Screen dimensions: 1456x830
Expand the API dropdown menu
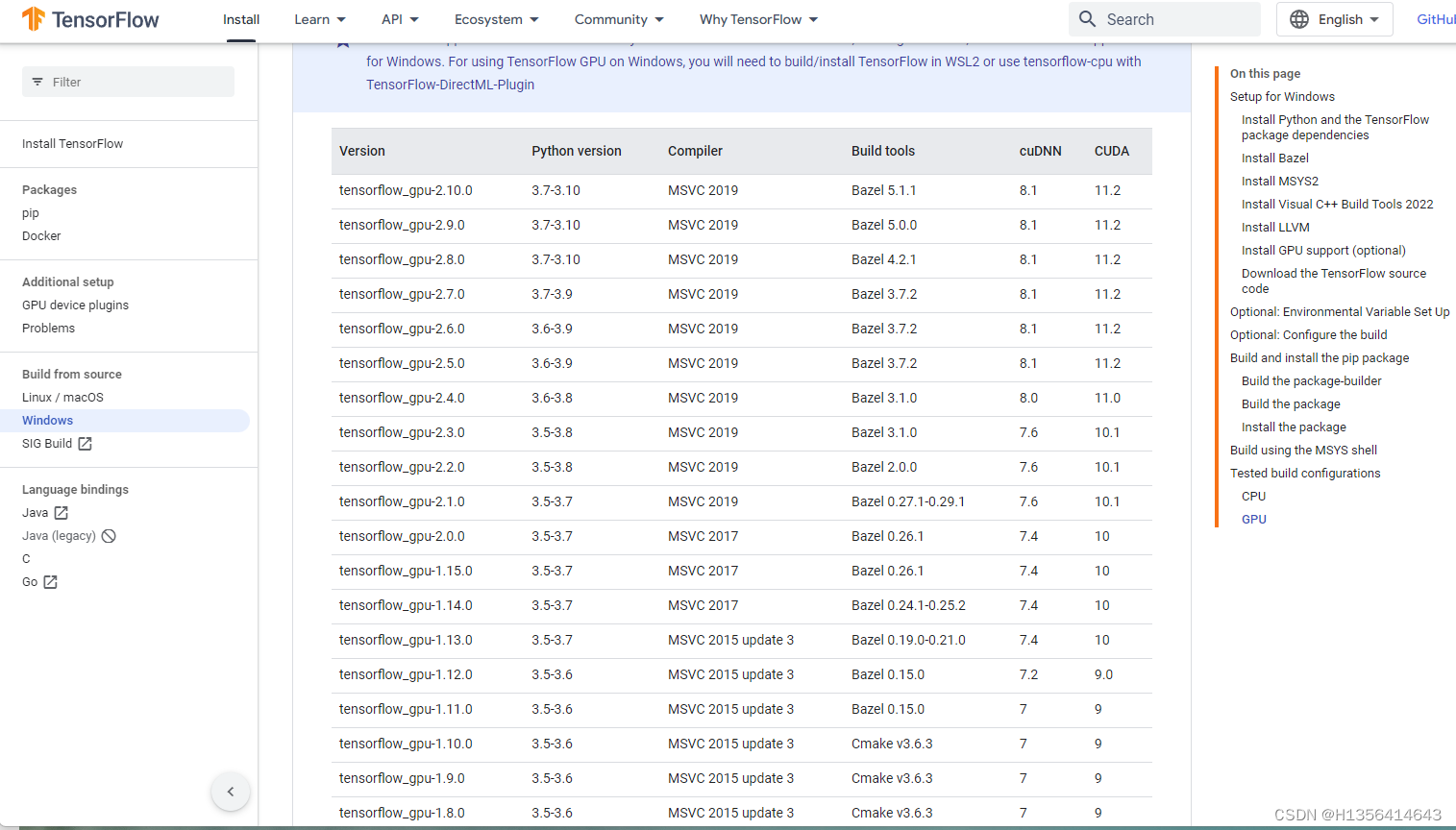tap(400, 19)
